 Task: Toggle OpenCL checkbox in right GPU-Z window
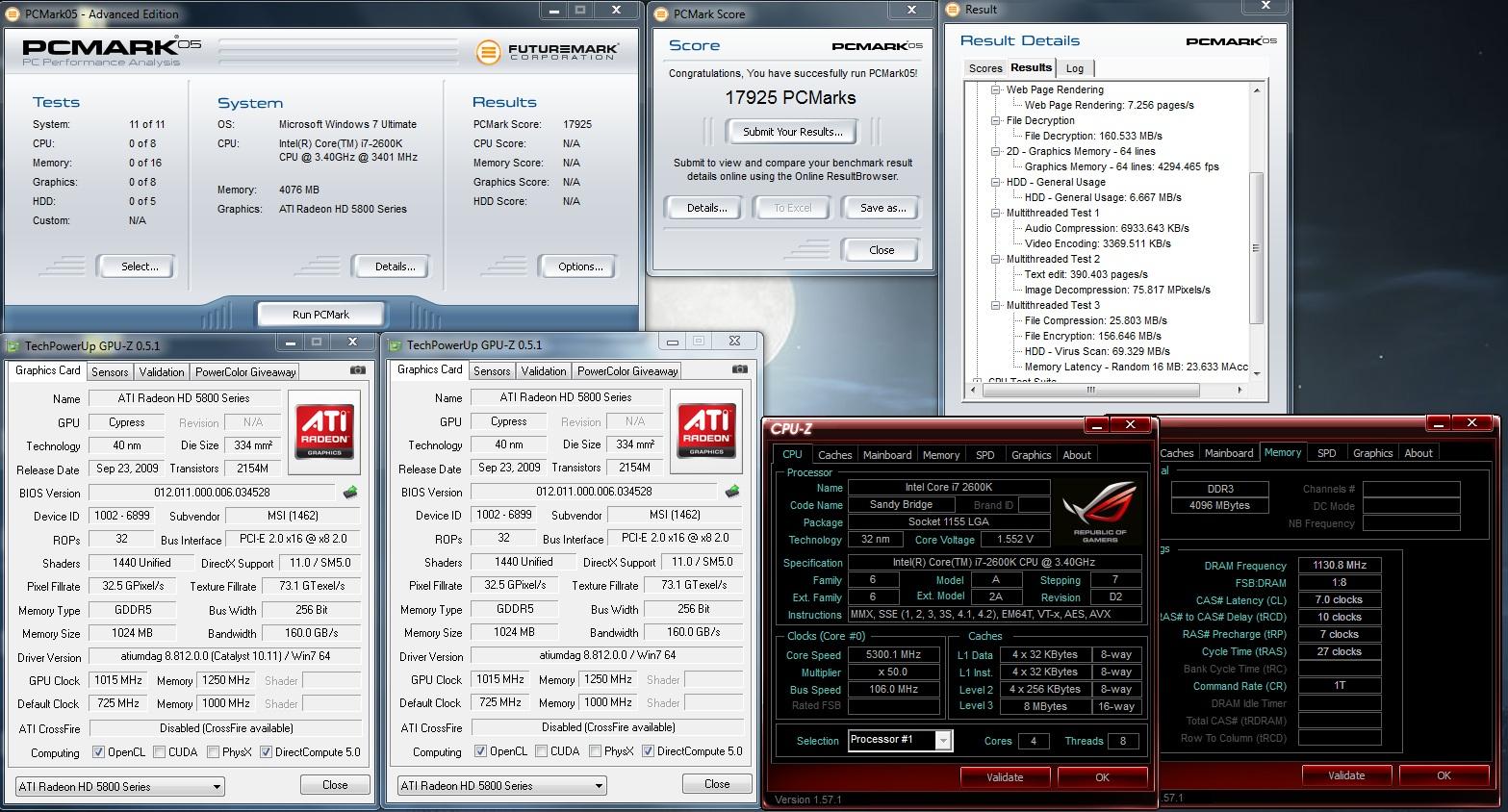(480, 751)
